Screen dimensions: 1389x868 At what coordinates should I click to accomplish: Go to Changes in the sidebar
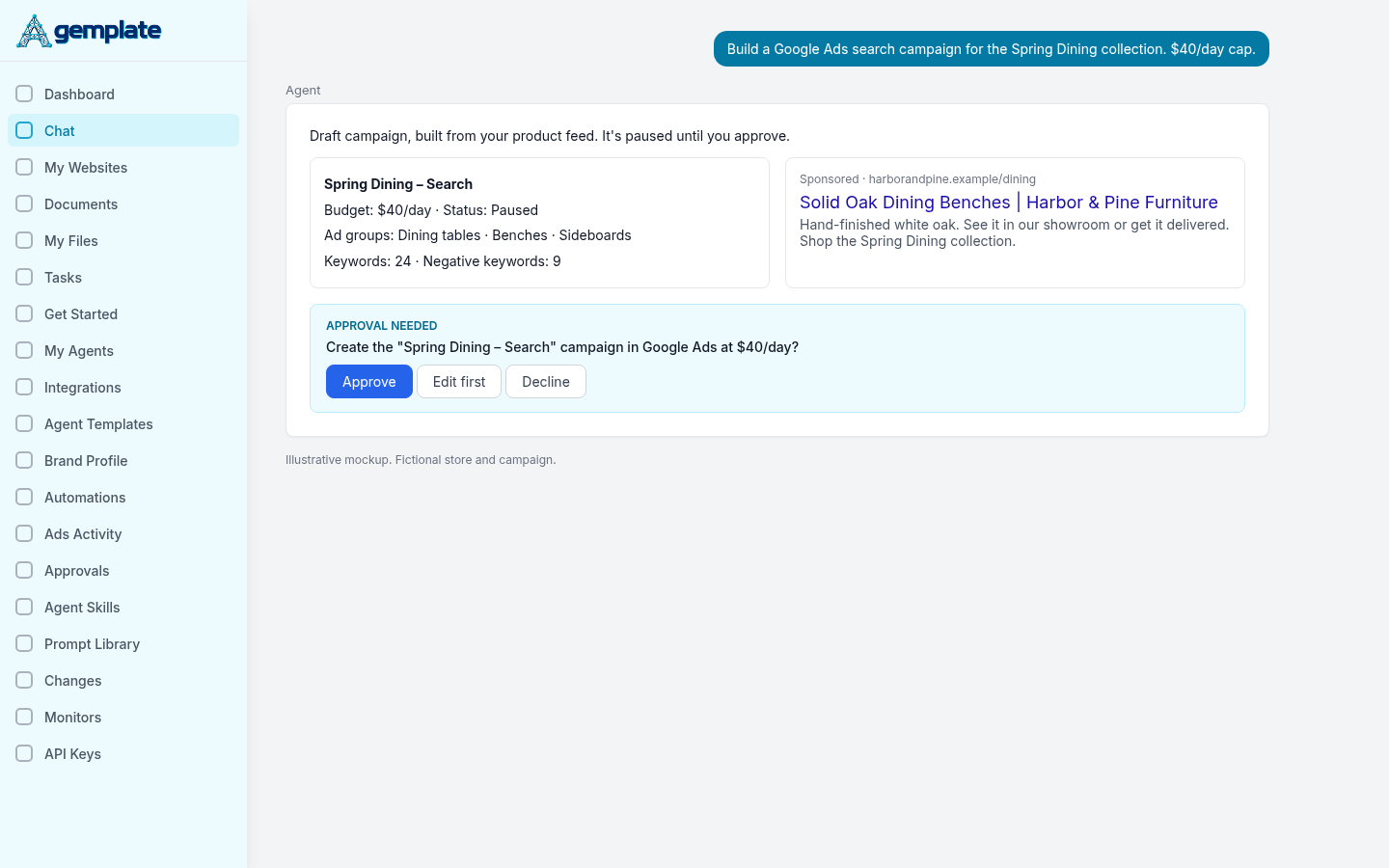(123, 680)
